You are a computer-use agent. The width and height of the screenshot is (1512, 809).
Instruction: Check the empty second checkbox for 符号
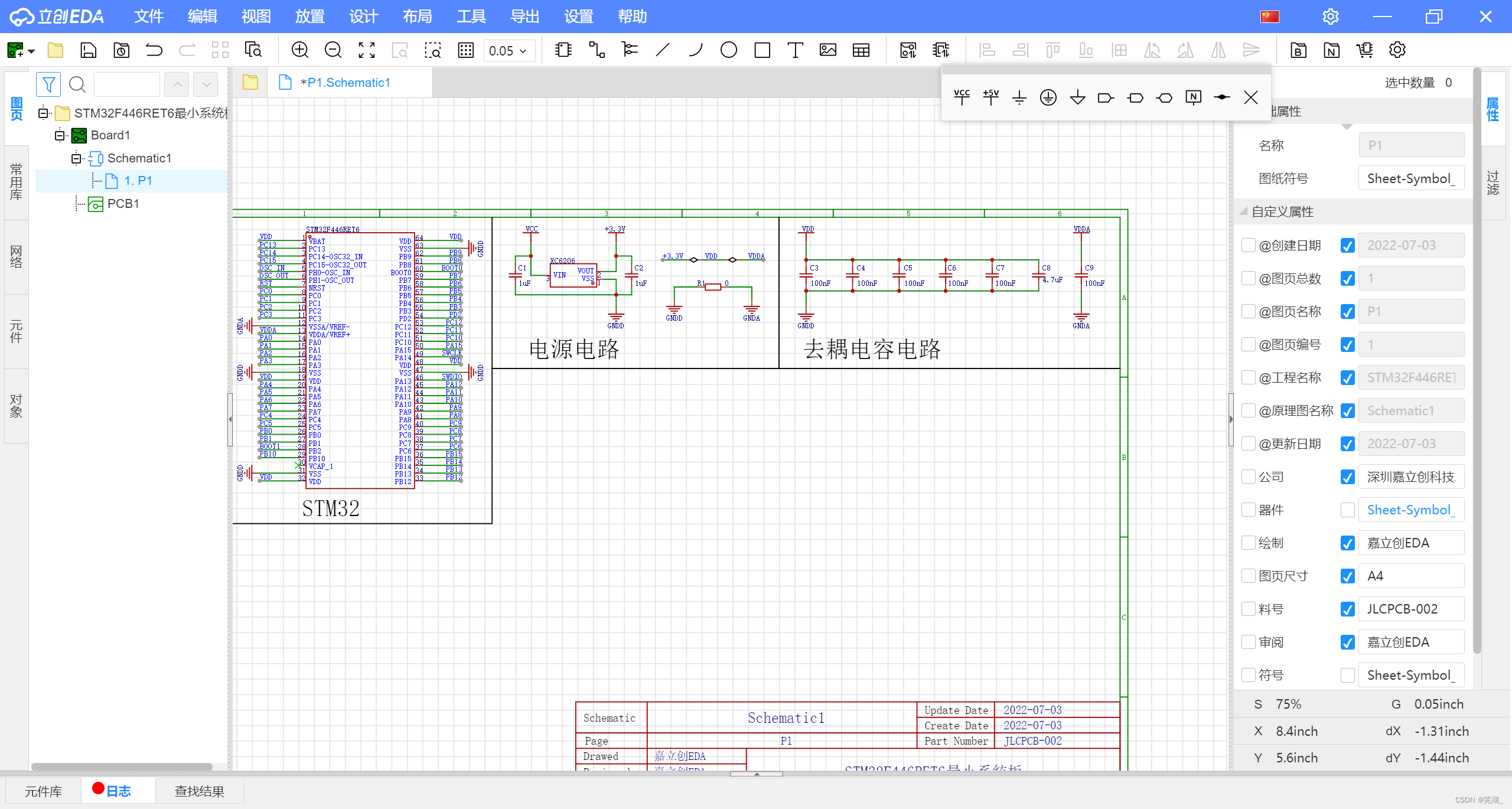click(x=1347, y=675)
